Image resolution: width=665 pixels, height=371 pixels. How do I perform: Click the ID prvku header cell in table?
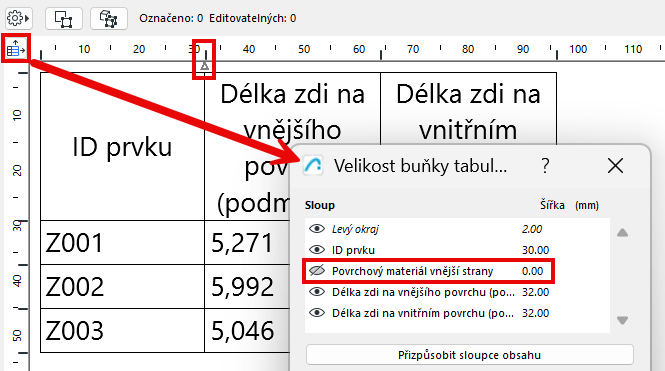(123, 147)
